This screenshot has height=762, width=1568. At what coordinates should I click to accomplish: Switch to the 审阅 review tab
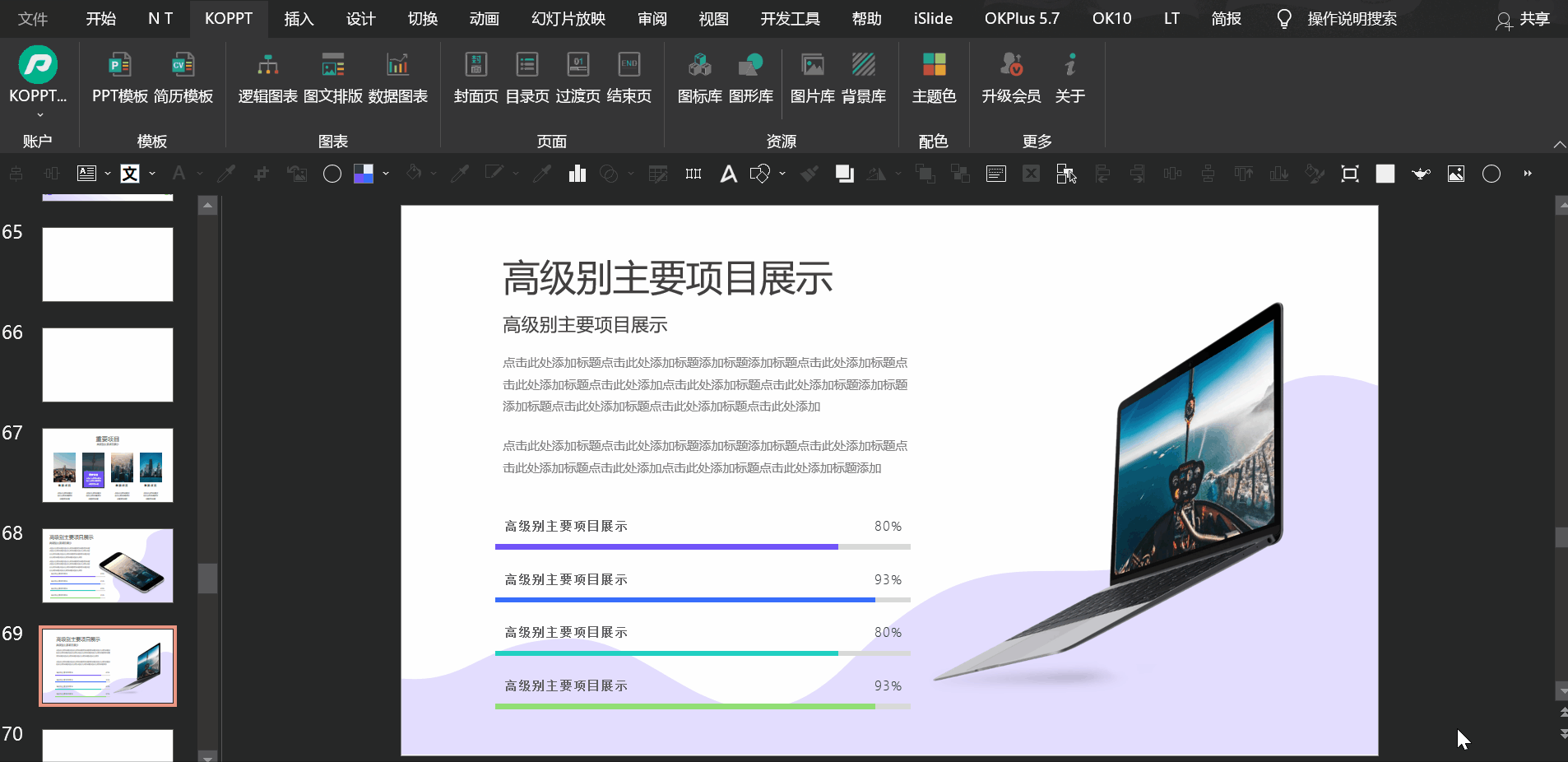652,18
